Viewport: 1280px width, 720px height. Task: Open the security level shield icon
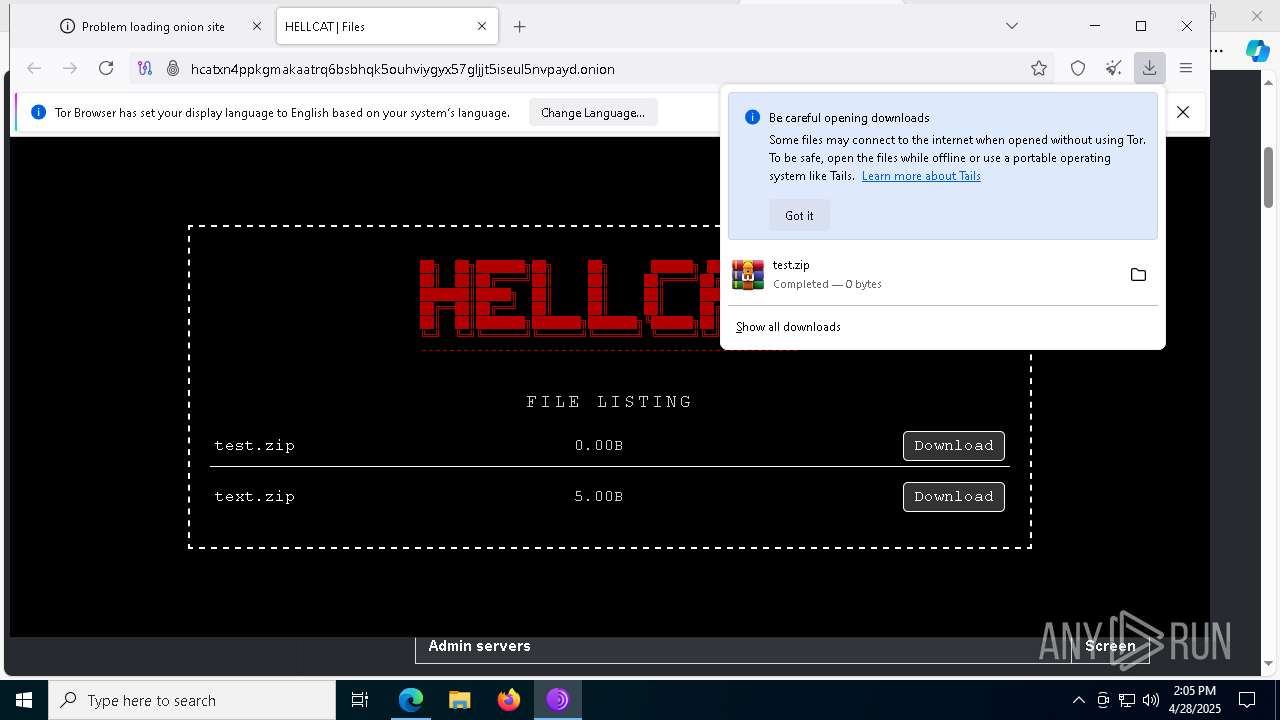click(1078, 68)
